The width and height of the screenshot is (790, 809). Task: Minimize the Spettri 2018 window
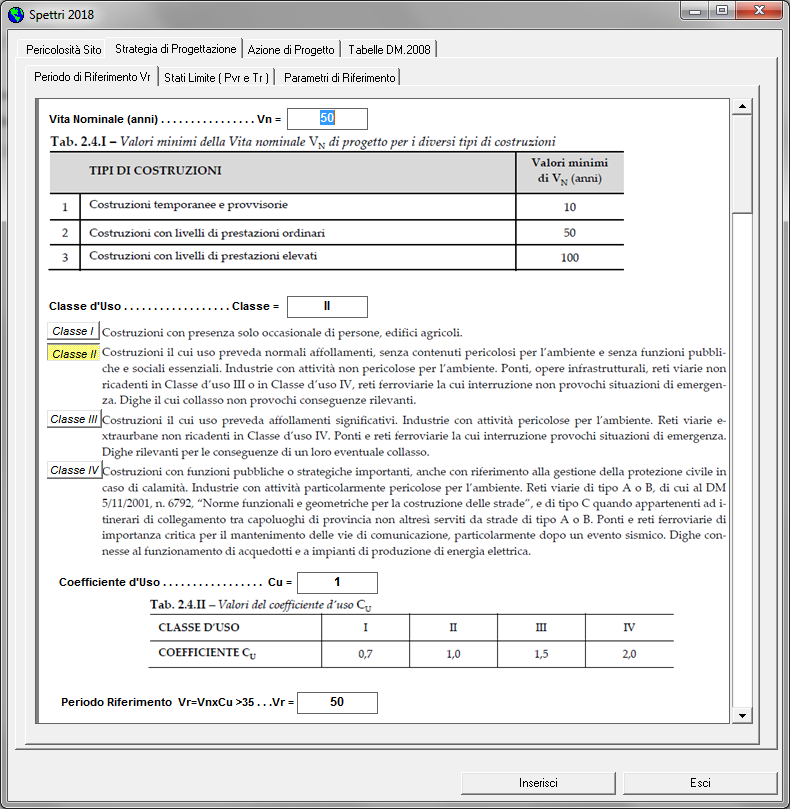(695, 11)
